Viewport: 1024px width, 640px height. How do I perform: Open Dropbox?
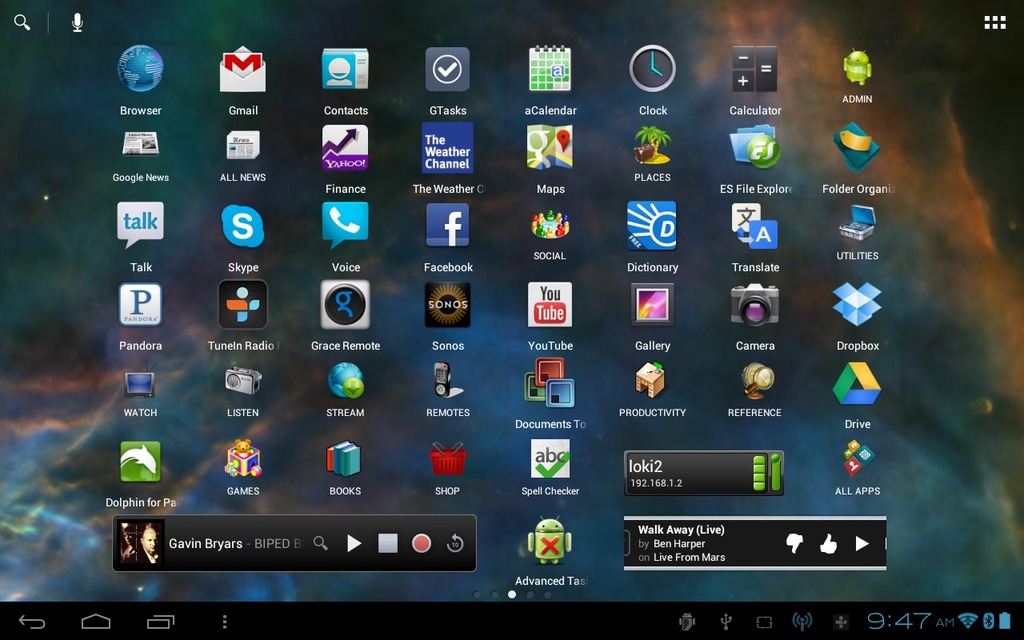coord(857,304)
